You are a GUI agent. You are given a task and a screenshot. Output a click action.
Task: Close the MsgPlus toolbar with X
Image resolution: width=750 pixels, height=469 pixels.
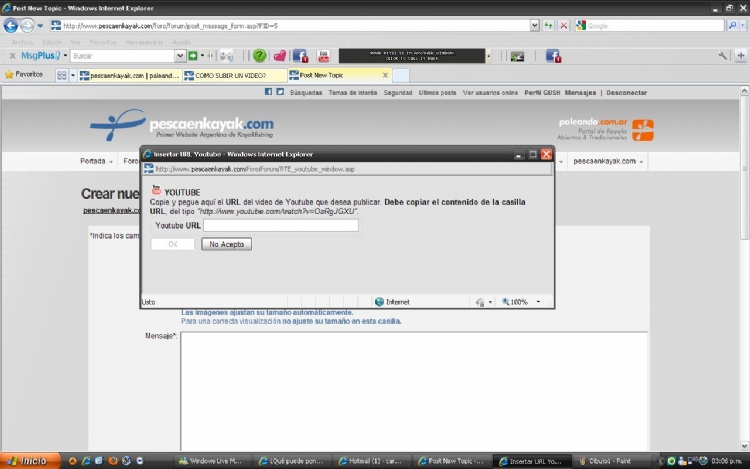click(x=12, y=56)
